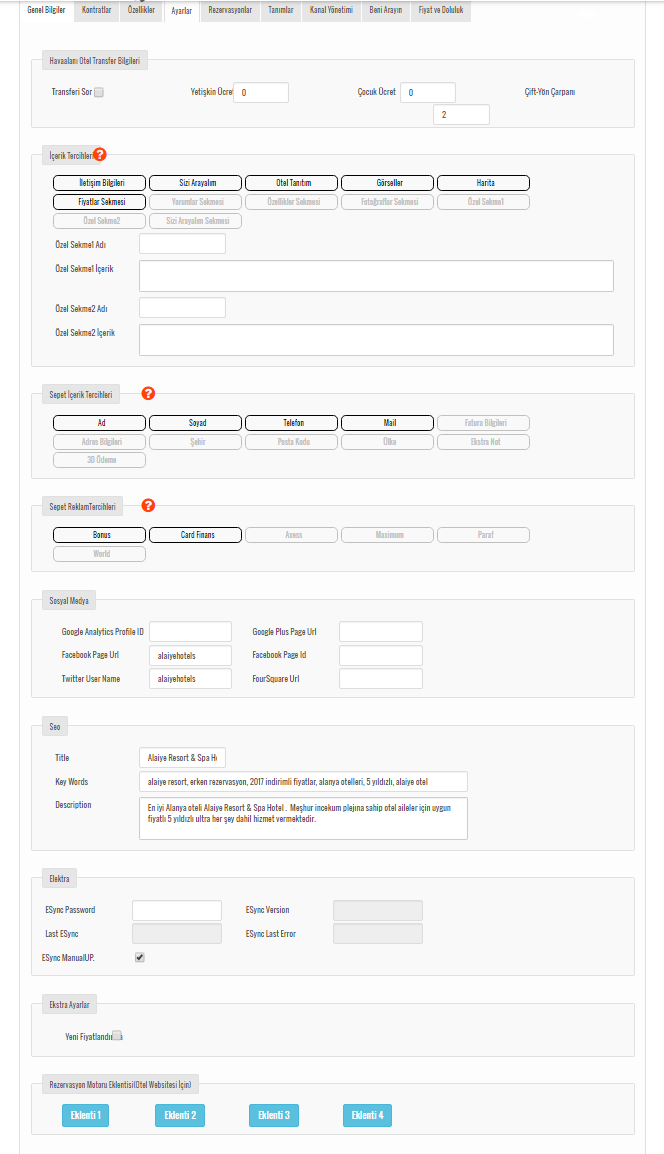Click the FourSquare Url field
The width and height of the screenshot is (664, 1154).
(x=381, y=679)
